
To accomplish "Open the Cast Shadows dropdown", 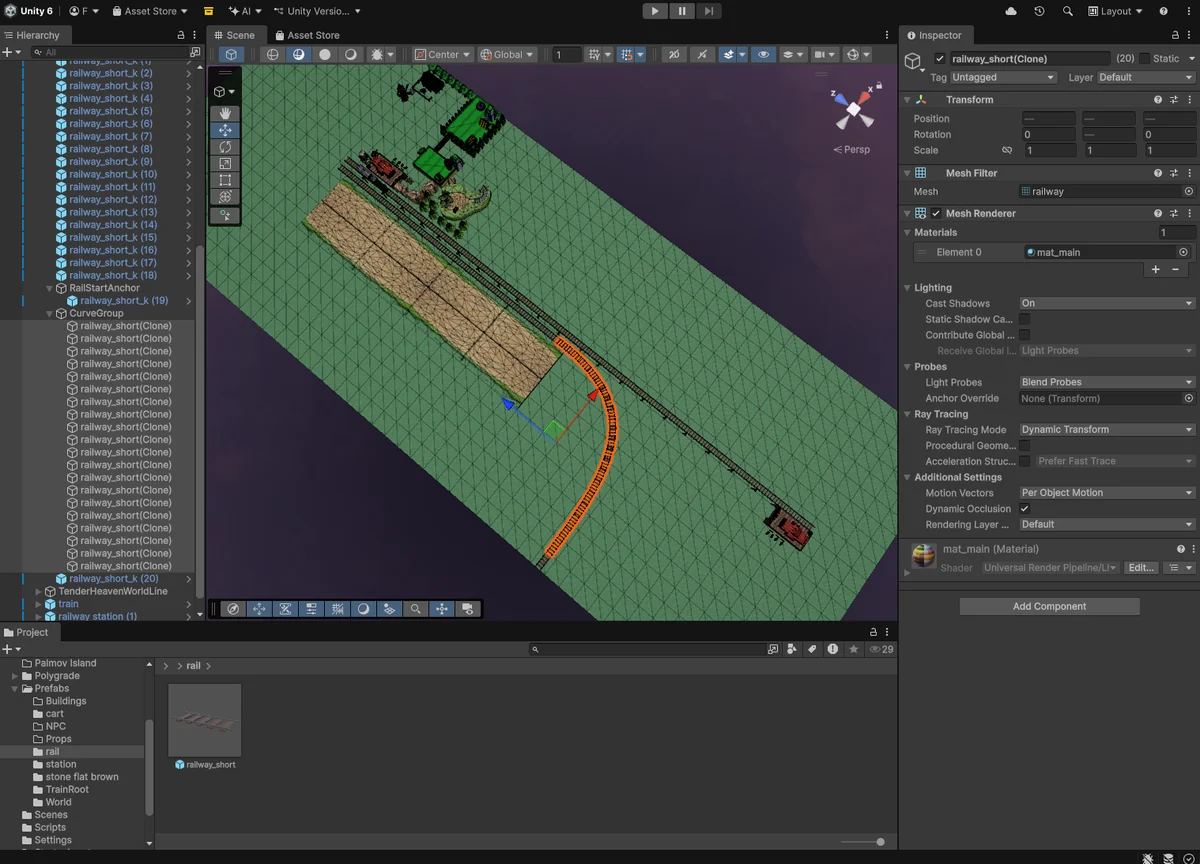I will (1106, 303).
